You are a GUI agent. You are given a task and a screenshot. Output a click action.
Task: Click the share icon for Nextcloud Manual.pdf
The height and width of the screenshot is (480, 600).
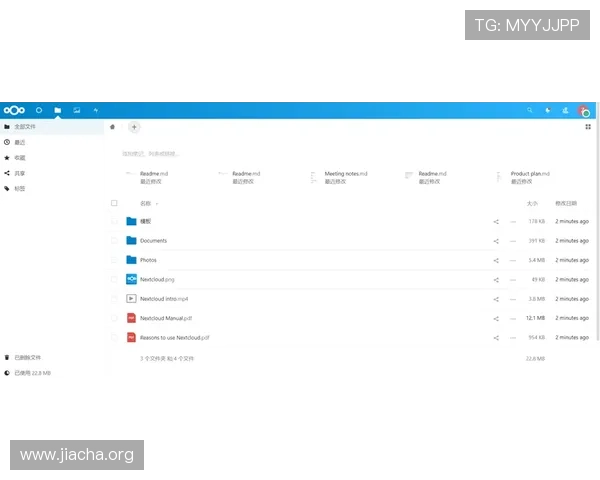496,318
